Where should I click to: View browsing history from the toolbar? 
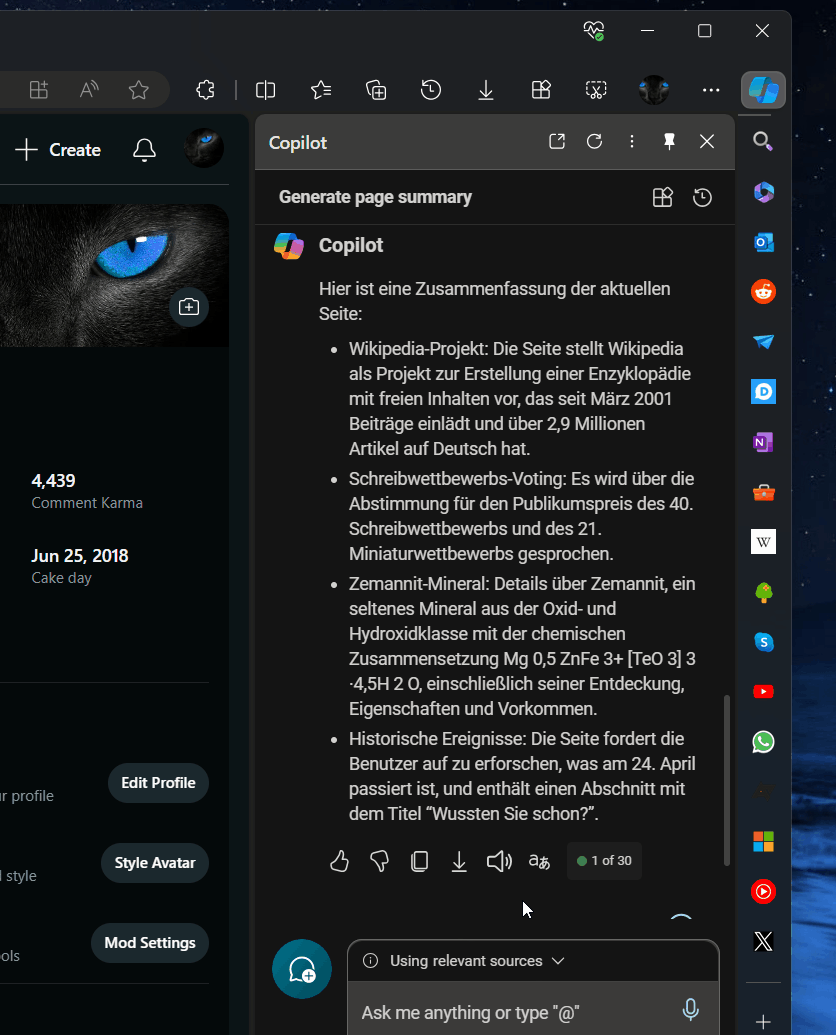(x=430, y=90)
